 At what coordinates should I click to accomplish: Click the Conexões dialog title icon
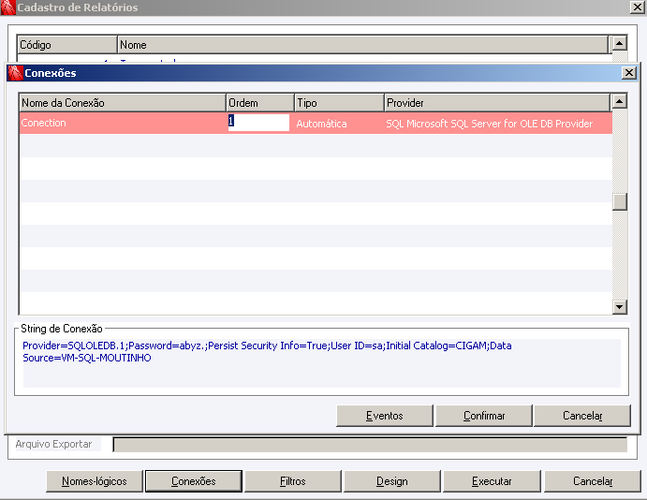tap(15, 73)
